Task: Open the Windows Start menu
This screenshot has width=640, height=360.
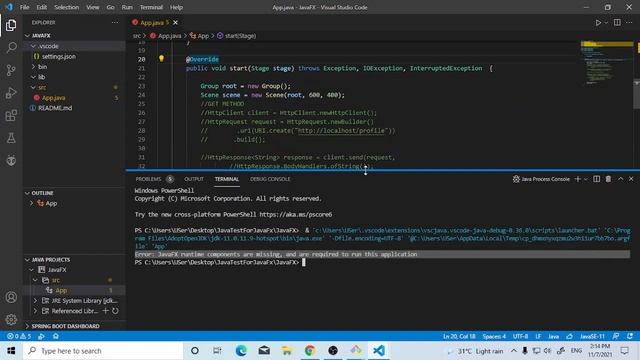Action: click(11, 351)
